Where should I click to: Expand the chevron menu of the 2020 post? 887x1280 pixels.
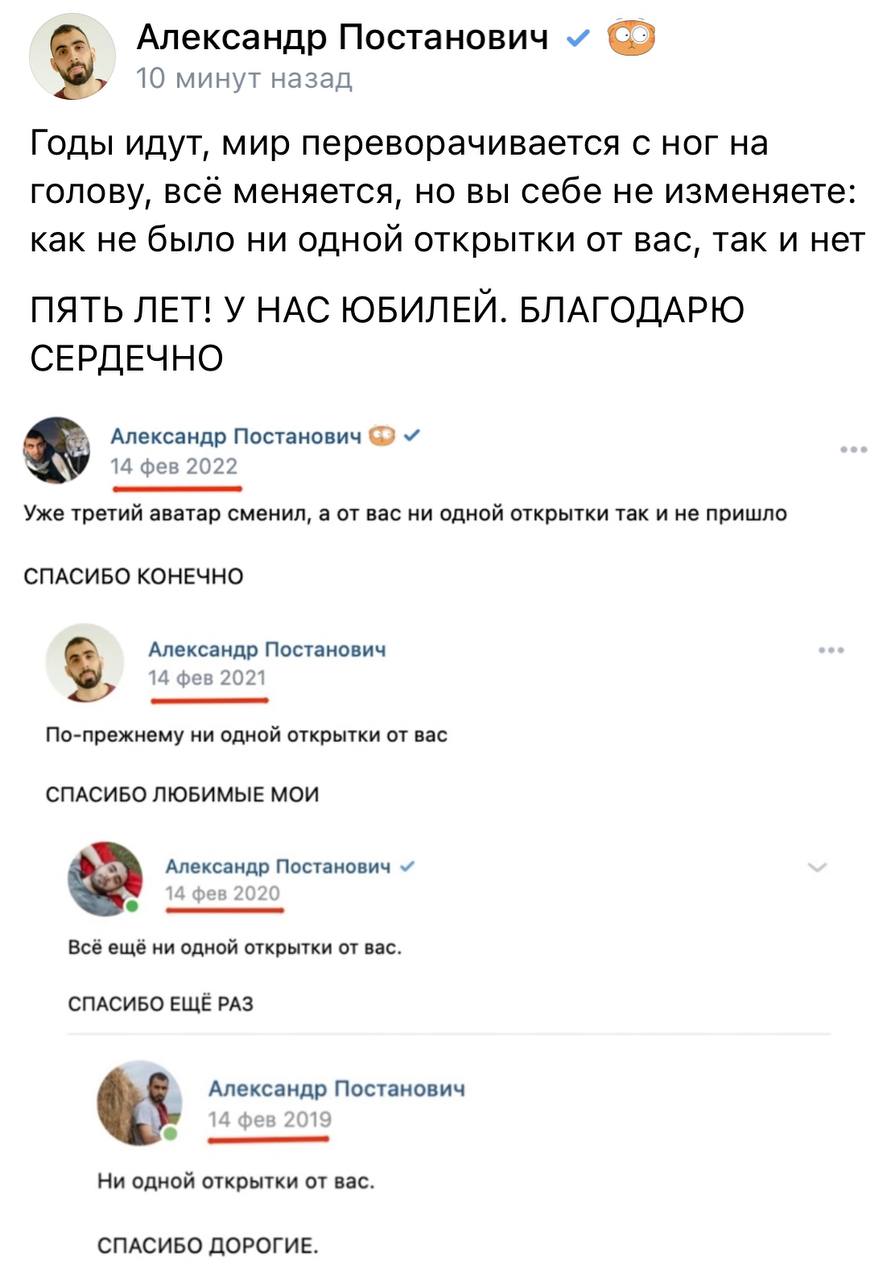click(816, 867)
